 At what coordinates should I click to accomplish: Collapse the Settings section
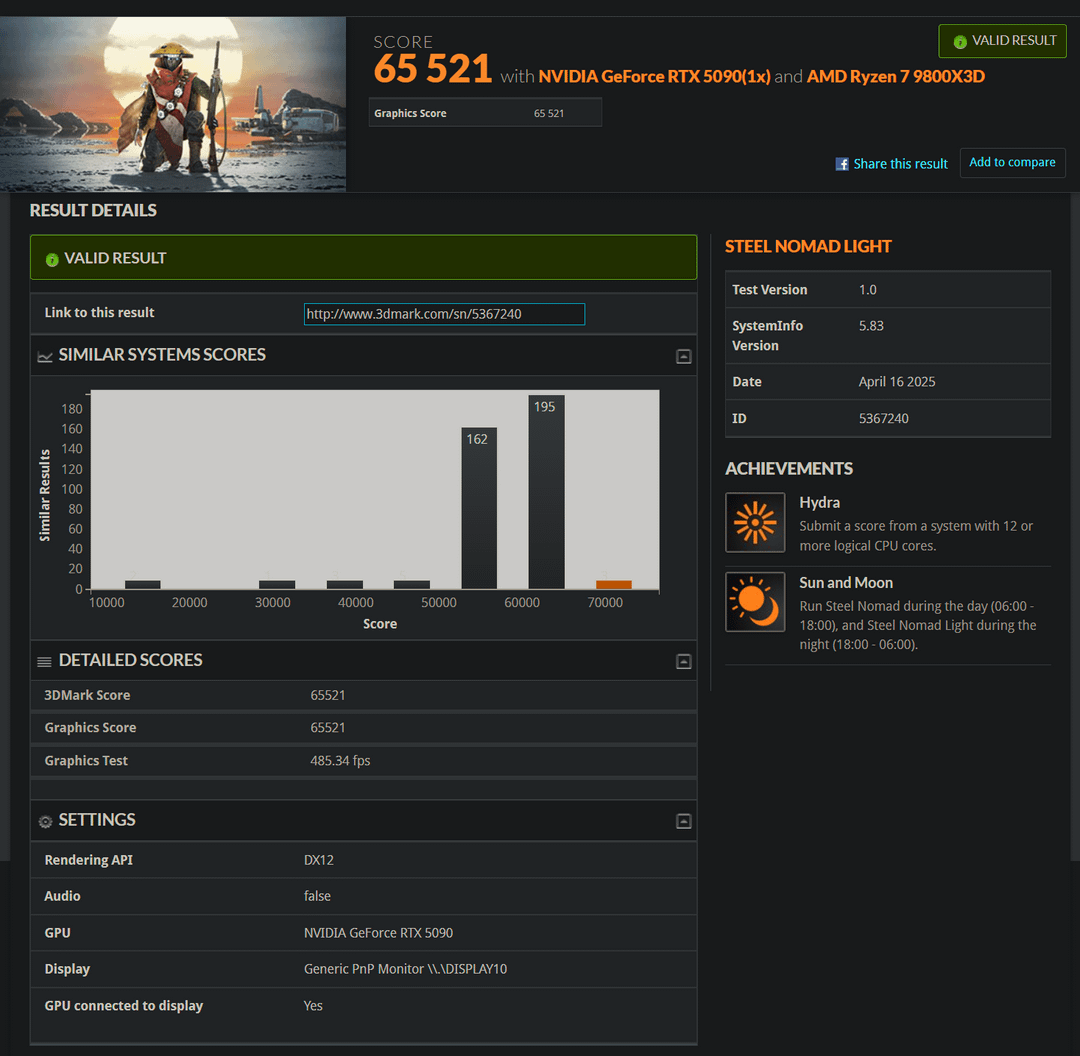click(683, 821)
